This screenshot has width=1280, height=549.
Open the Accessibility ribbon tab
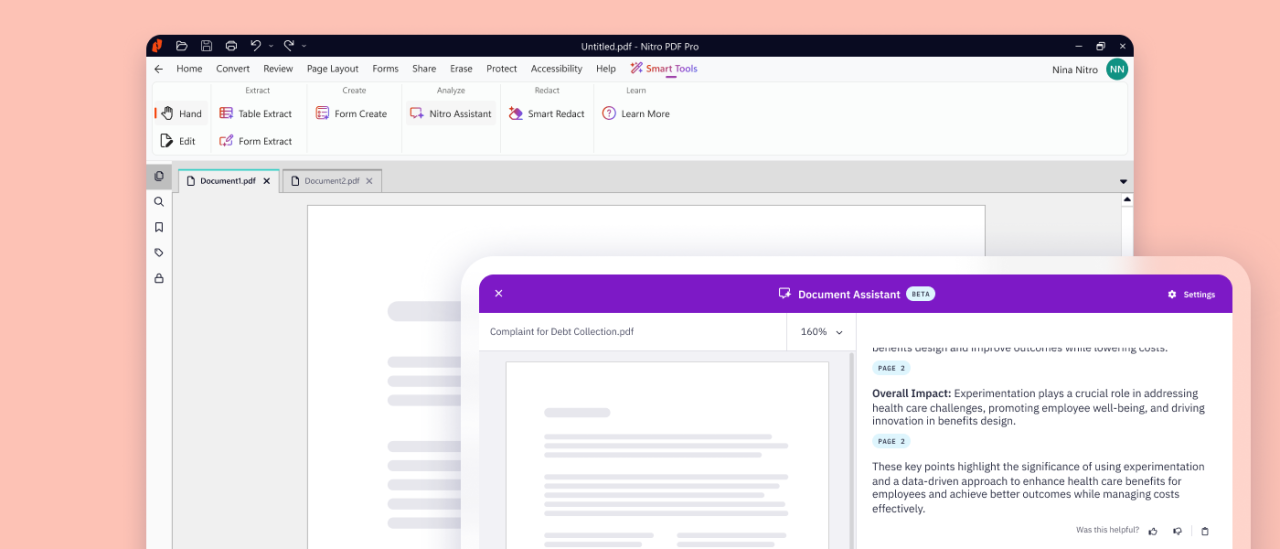point(556,69)
